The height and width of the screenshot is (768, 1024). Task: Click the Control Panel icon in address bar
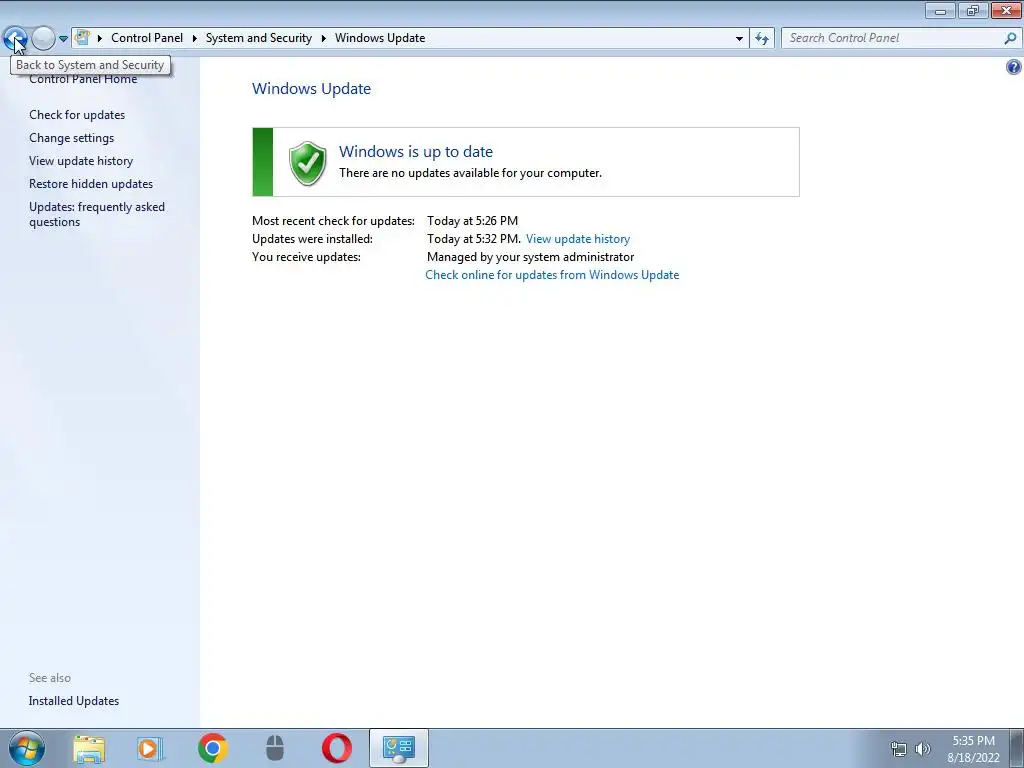coord(82,38)
